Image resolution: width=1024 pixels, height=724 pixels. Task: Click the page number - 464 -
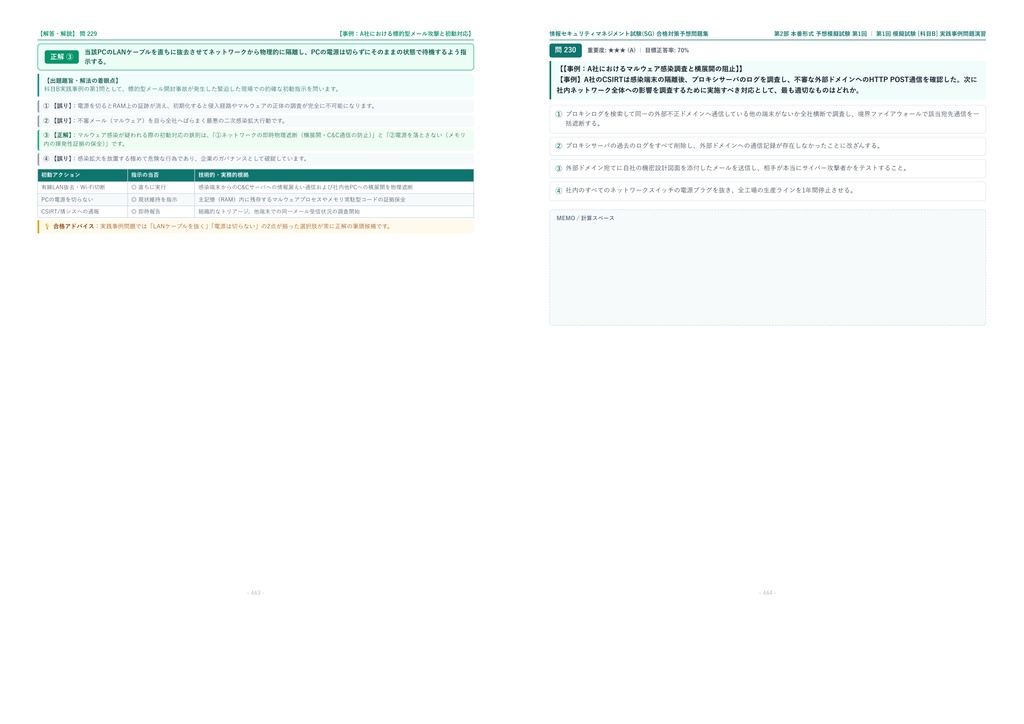[x=767, y=593]
